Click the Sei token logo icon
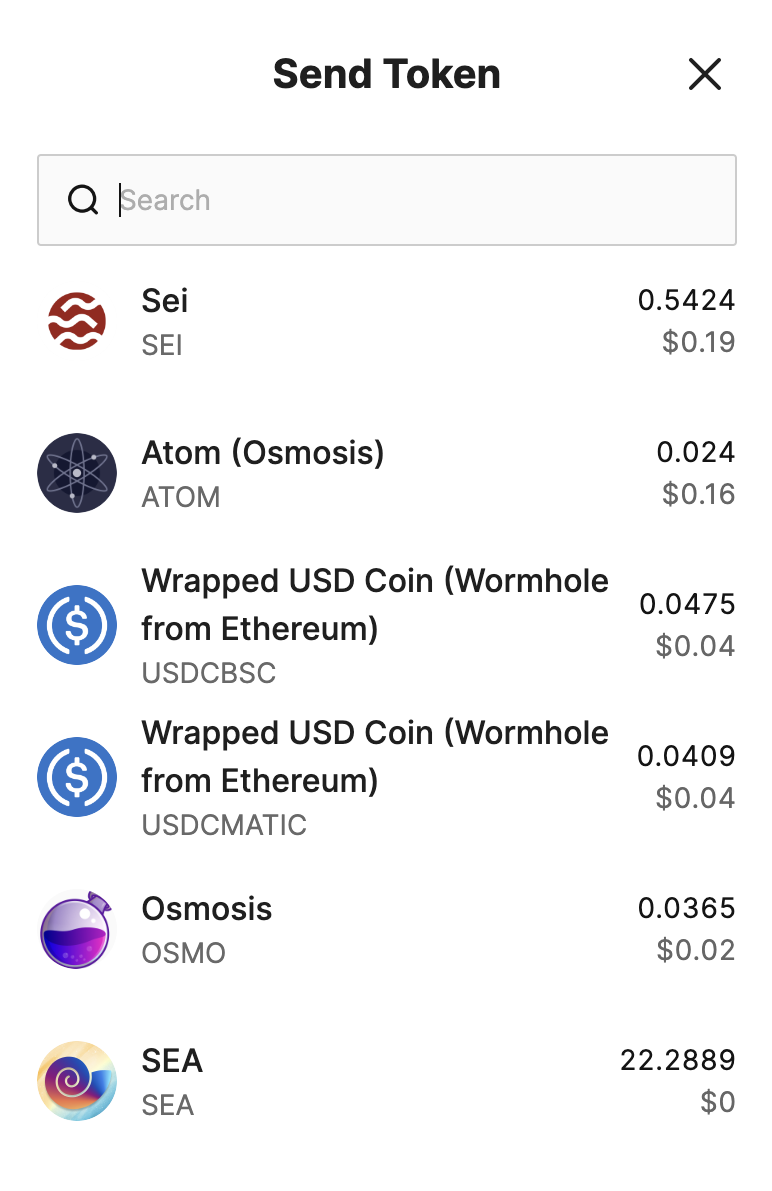Image resolution: width=772 pixels, height=1191 pixels. tap(77, 321)
